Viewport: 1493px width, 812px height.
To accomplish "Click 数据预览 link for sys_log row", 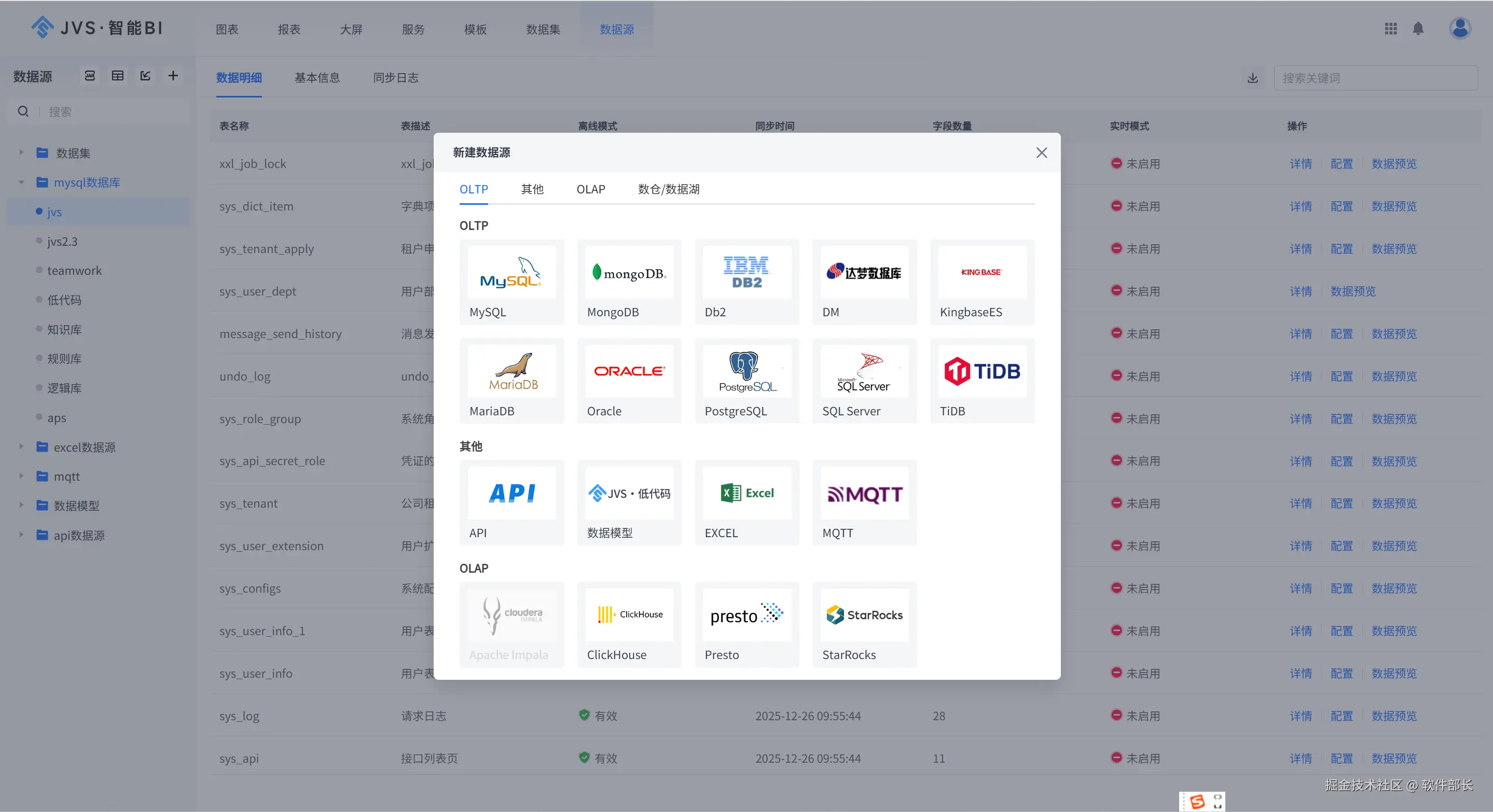I will (x=1393, y=716).
